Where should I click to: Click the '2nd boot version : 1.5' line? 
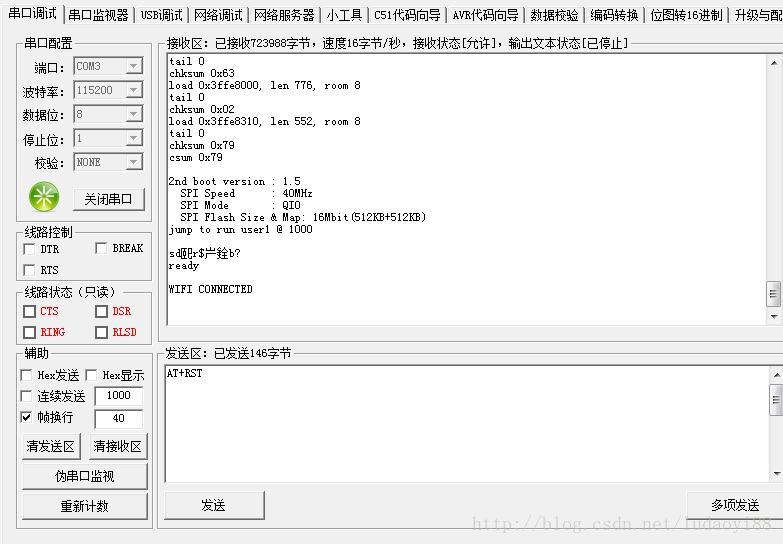[235, 181]
